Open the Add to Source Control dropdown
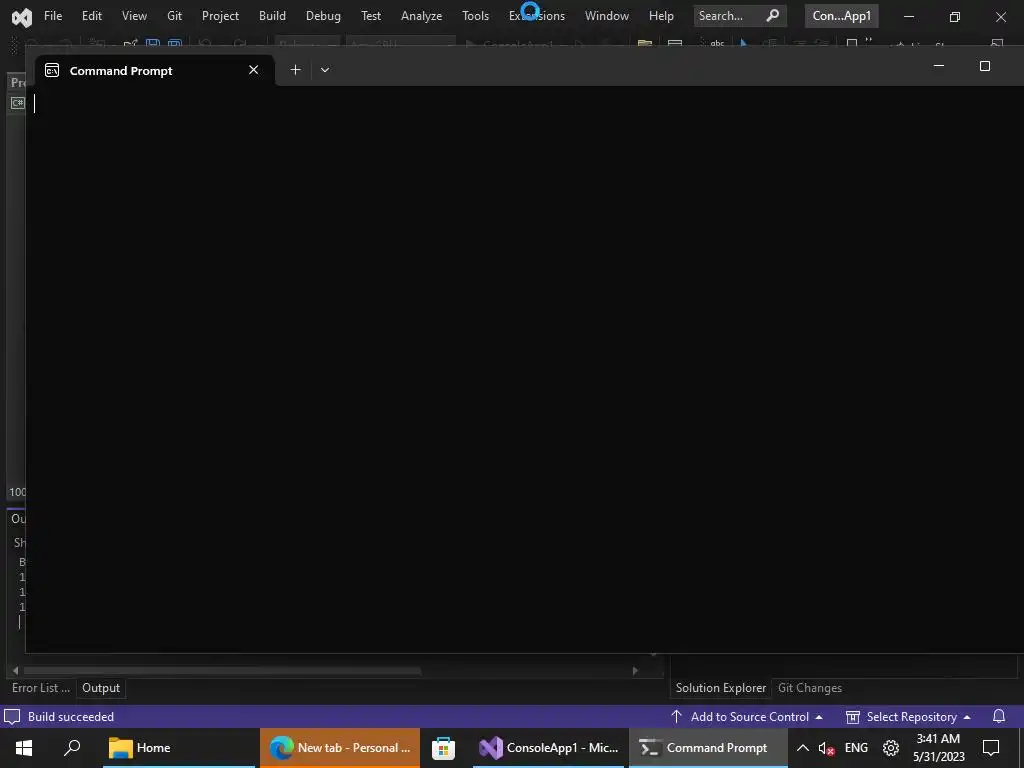Image resolution: width=1024 pixels, height=768 pixels. pyautogui.click(x=747, y=716)
